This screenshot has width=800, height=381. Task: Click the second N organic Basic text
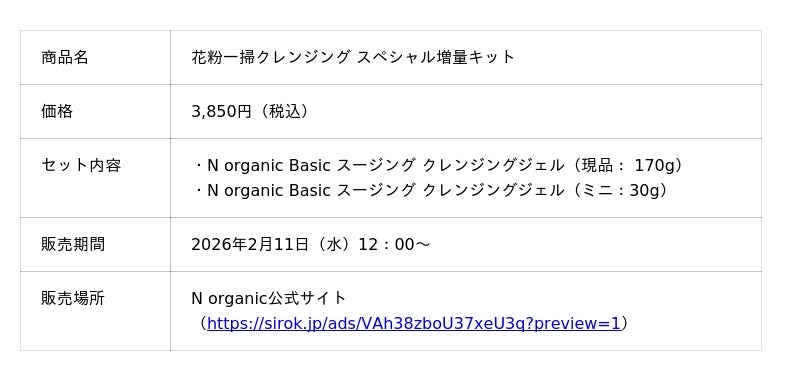click(269, 190)
